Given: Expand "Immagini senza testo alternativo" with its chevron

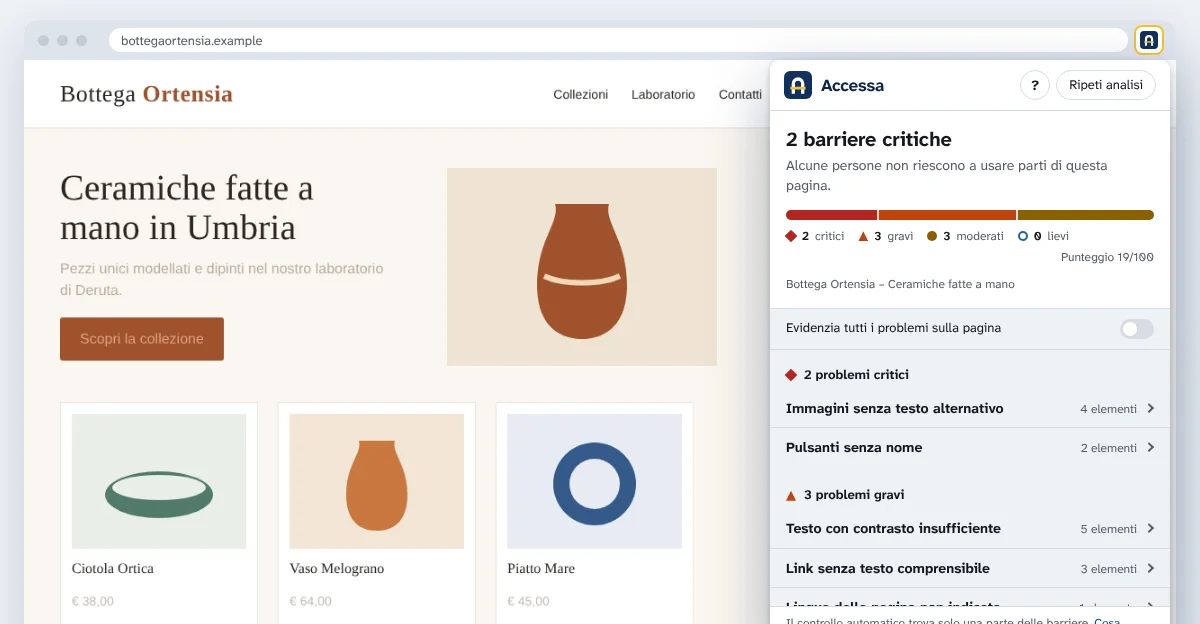Looking at the screenshot, I should [x=1151, y=408].
